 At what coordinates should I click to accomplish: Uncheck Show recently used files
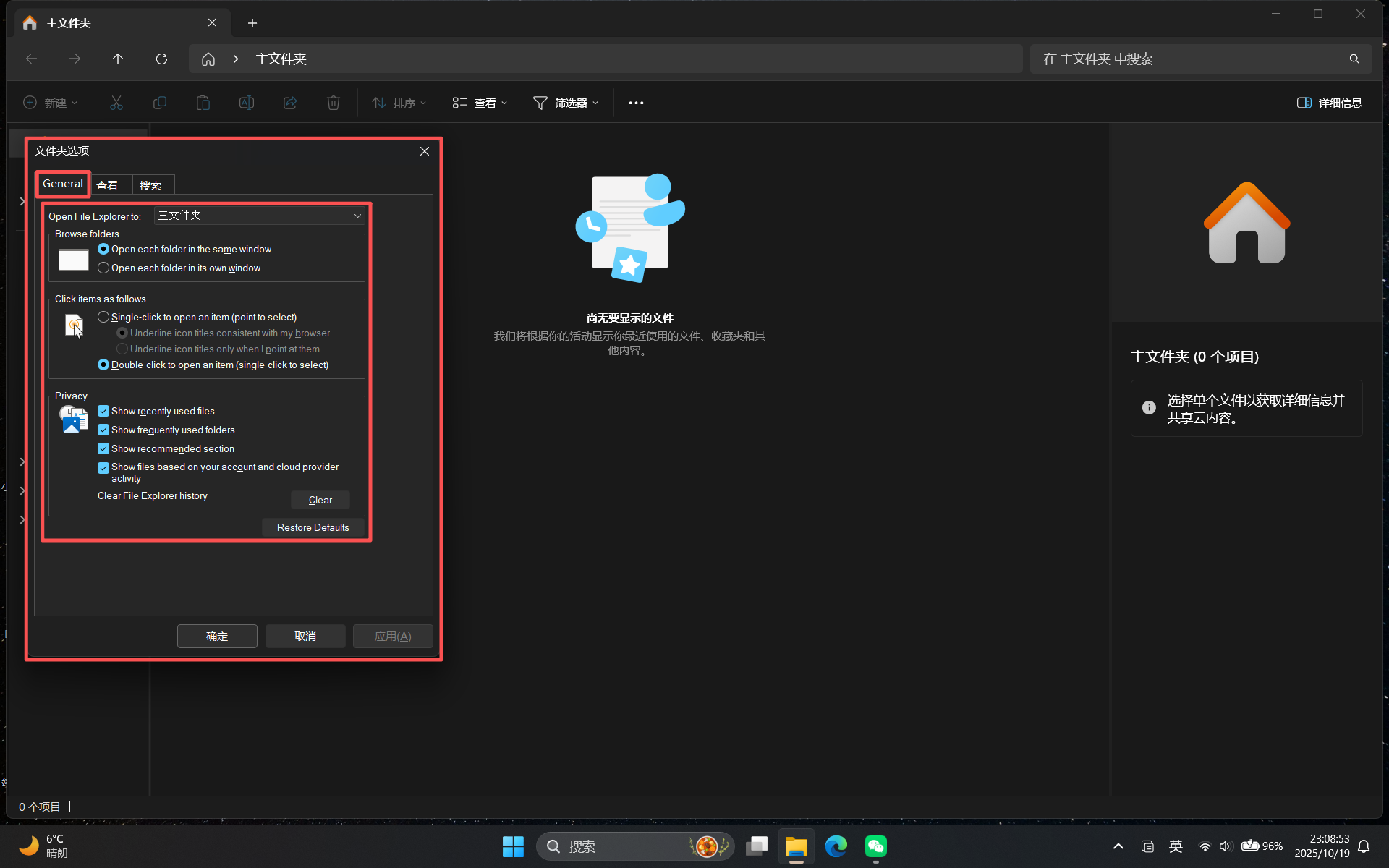pos(103,411)
